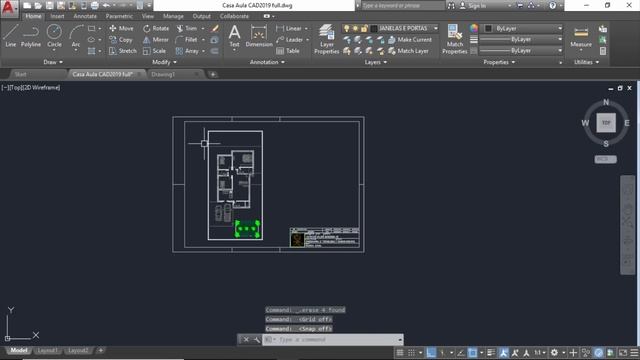Toggle object snap in status bar
The height and width of the screenshot is (360, 640).
tap(472, 353)
